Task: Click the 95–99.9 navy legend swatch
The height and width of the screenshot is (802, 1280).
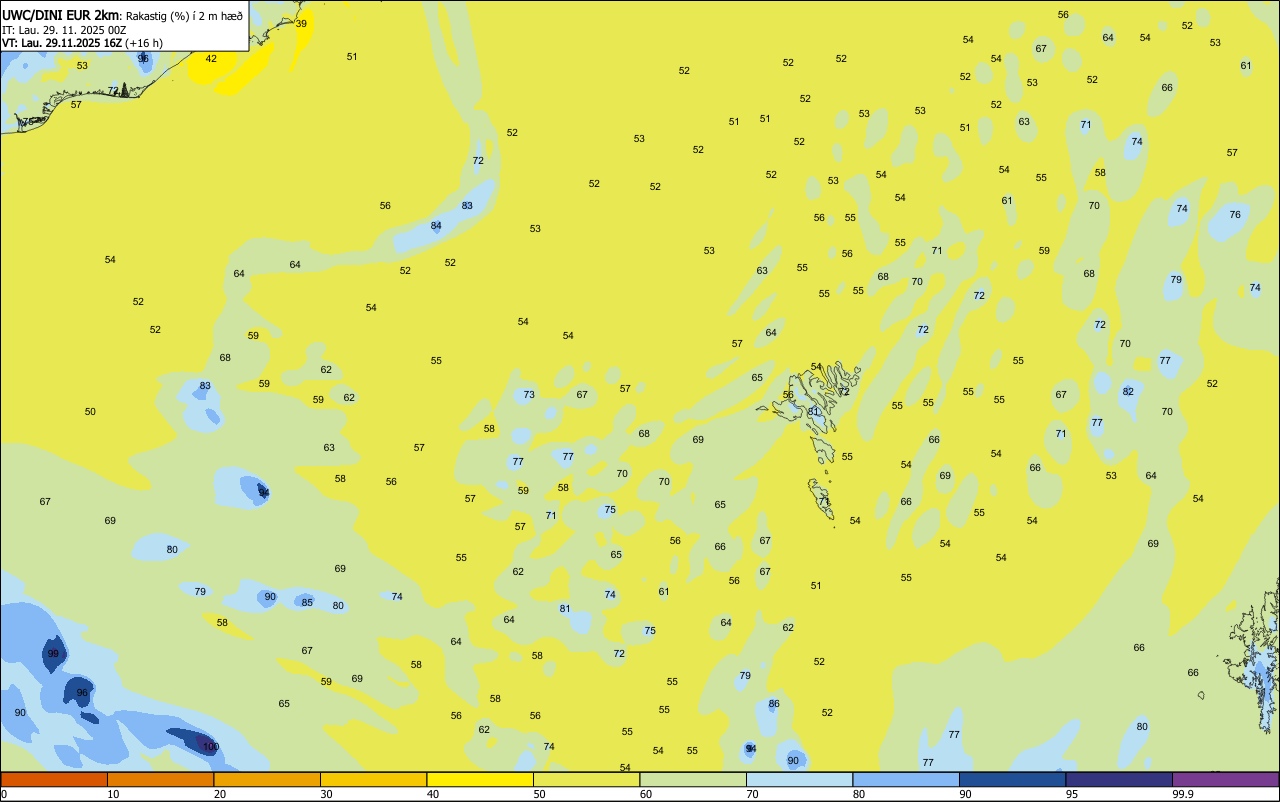Action: coord(1119,779)
